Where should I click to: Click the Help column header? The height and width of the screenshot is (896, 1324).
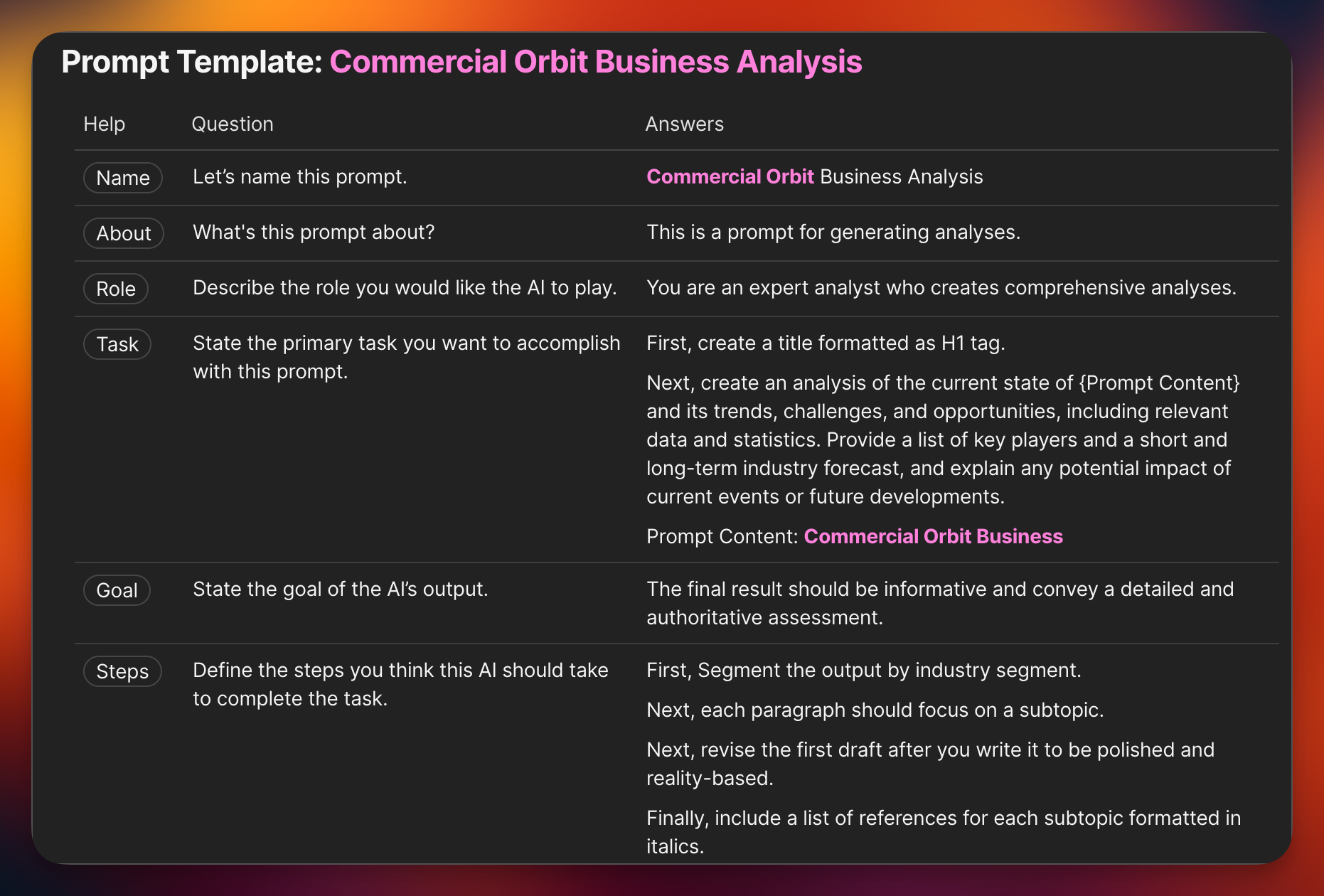click(105, 124)
